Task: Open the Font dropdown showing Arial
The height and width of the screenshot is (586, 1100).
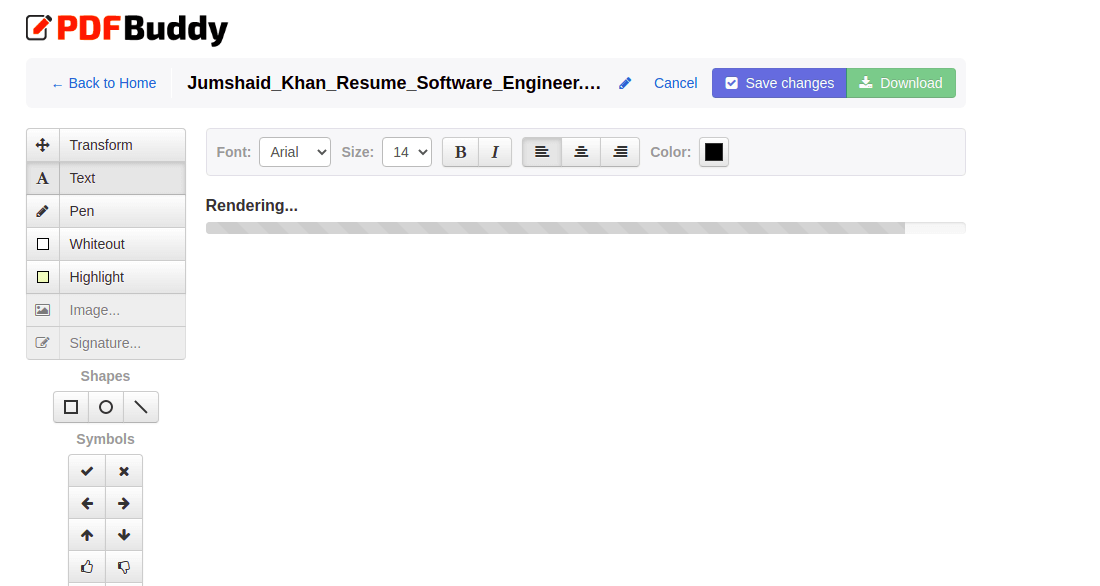Action: pos(295,152)
